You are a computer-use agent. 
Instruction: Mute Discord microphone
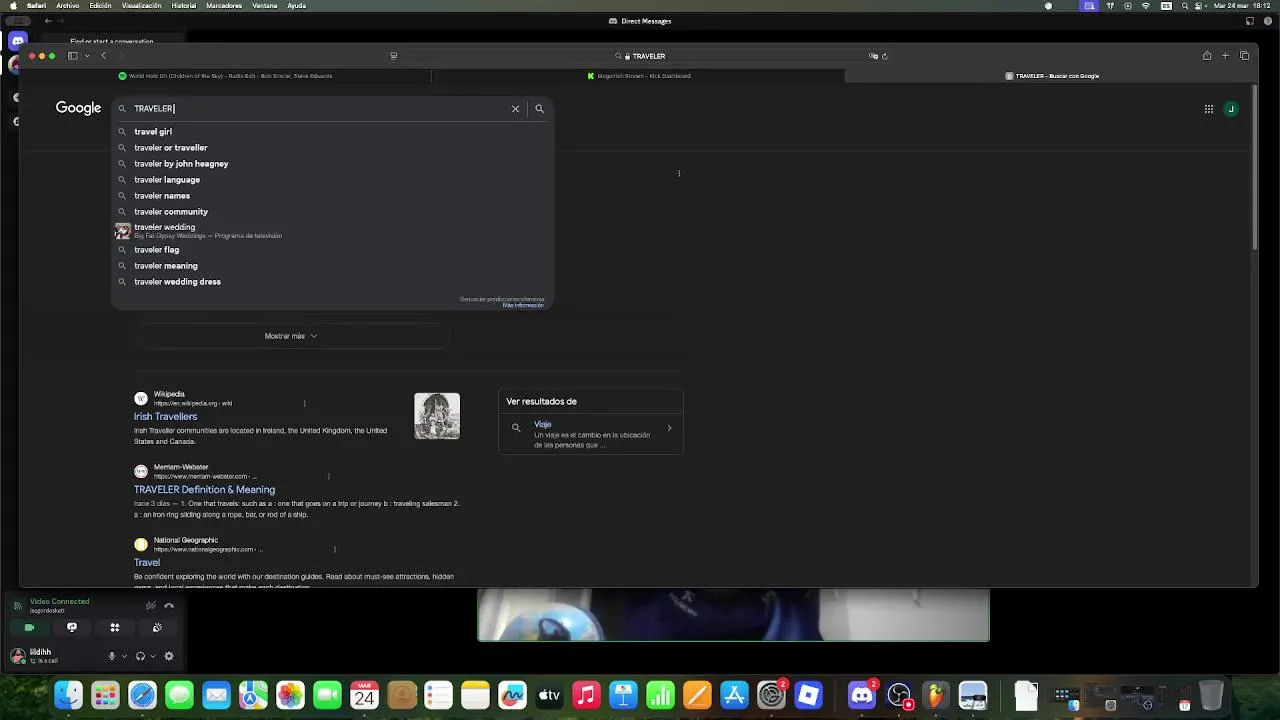112,656
